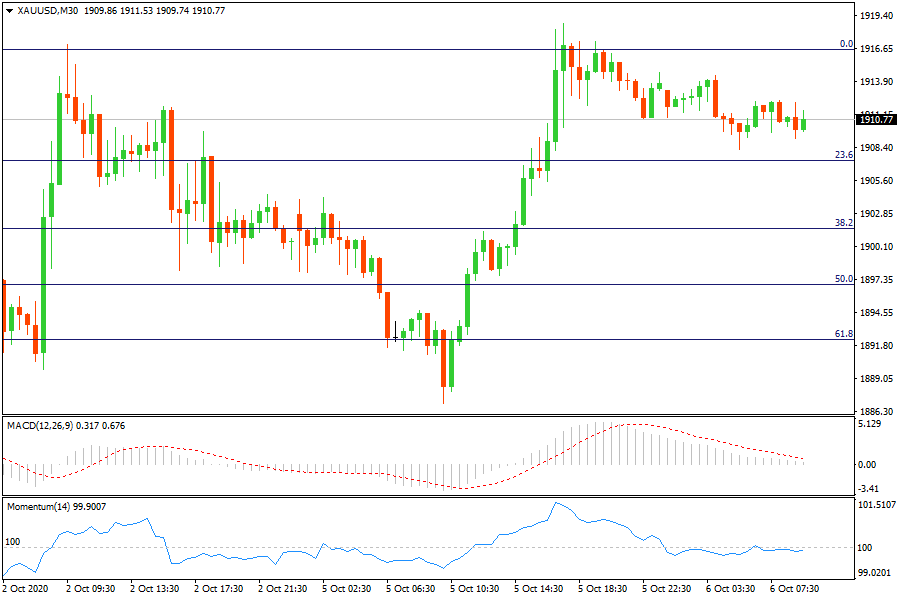The width and height of the screenshot is (900, 600).
Task: Click the 101.5107 Momentum scale value
Action: [x=877, y=505]
